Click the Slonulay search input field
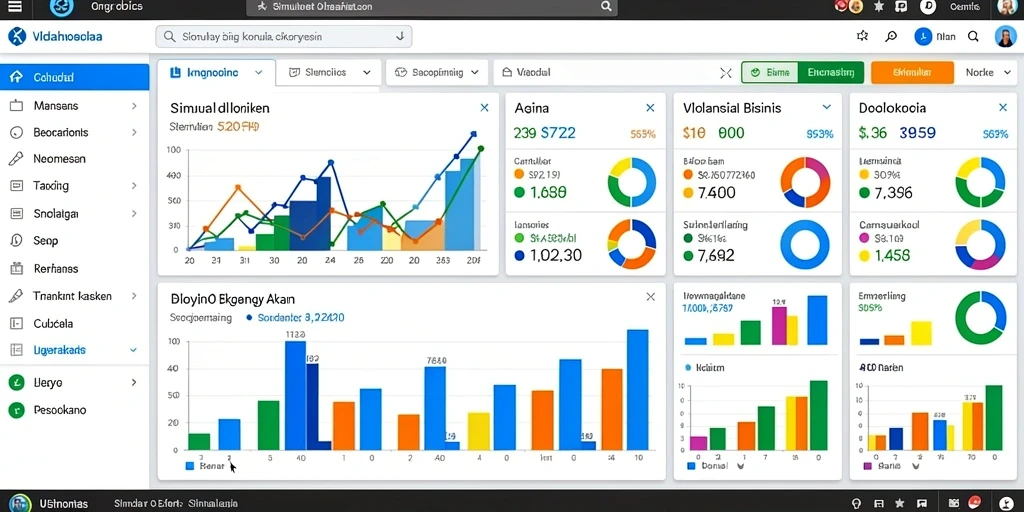This screenshot has width=1024, height=512. (283, 37)
